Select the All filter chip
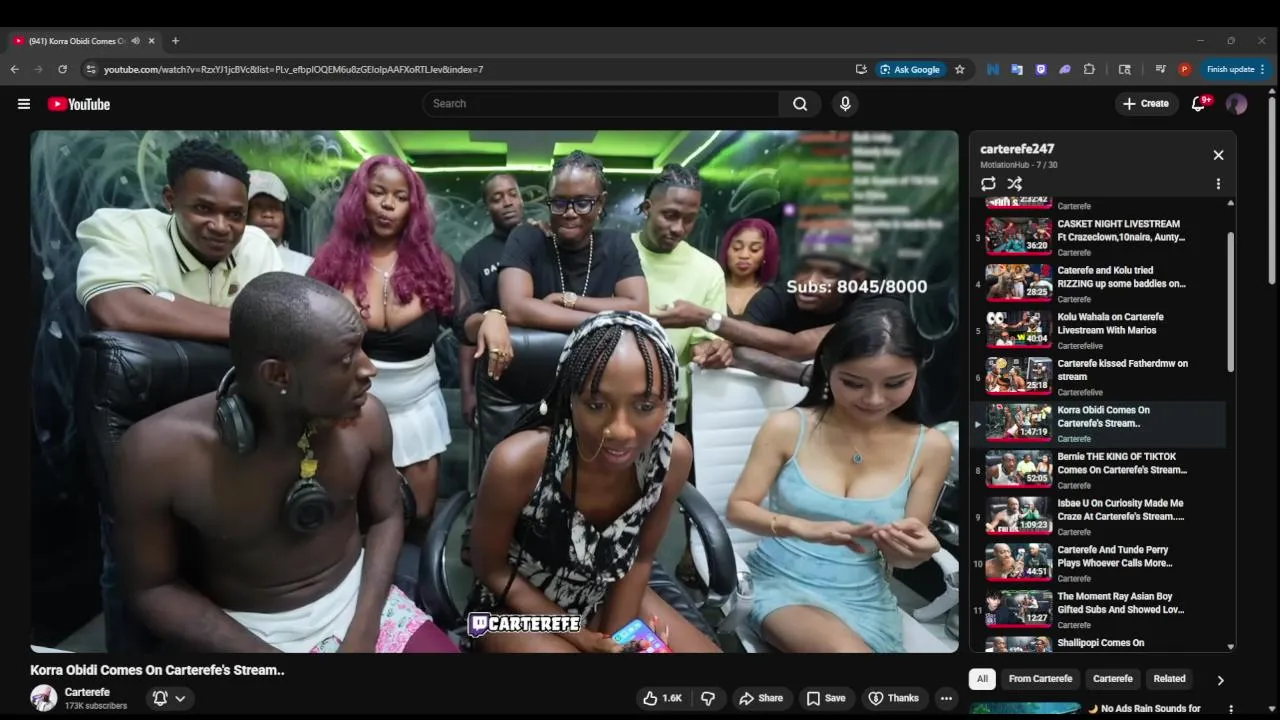1280x720 pixels. 982,679
